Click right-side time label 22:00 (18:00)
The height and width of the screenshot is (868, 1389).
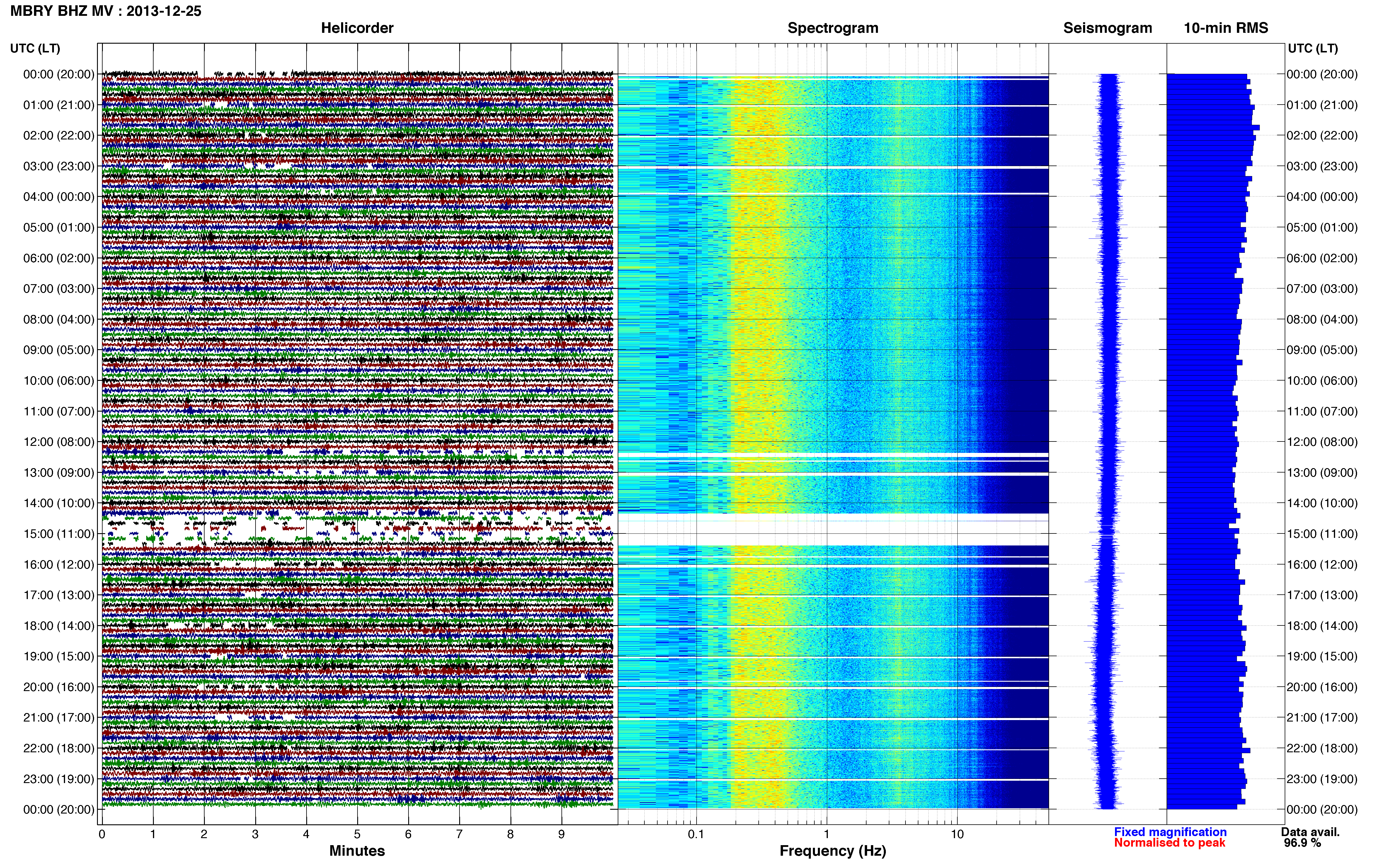(1322, 748)
